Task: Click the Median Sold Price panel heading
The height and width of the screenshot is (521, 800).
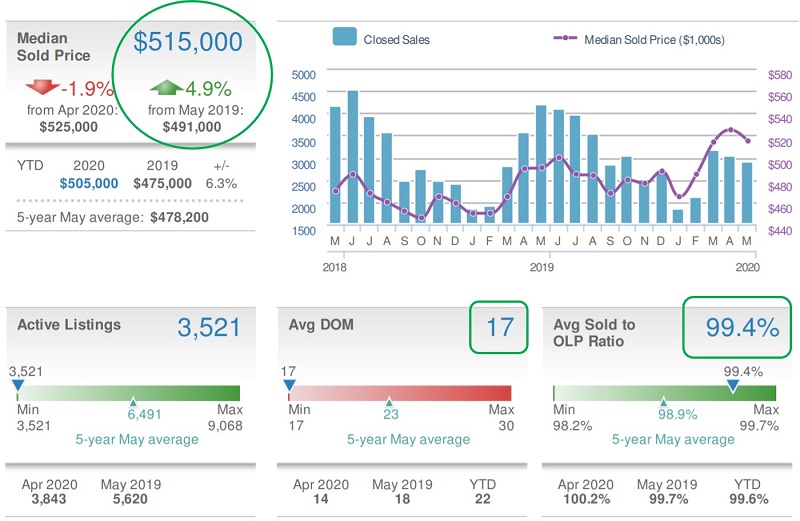Action: click(x=53, y=46)
